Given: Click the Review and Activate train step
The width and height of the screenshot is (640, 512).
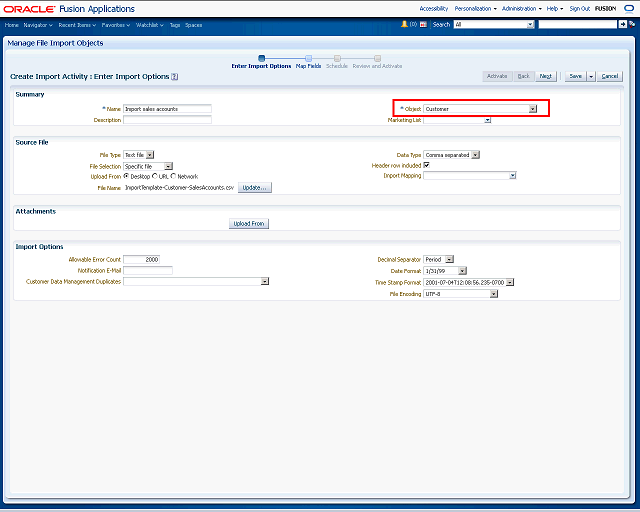Looking at the screenshot, I should (377, 62).
